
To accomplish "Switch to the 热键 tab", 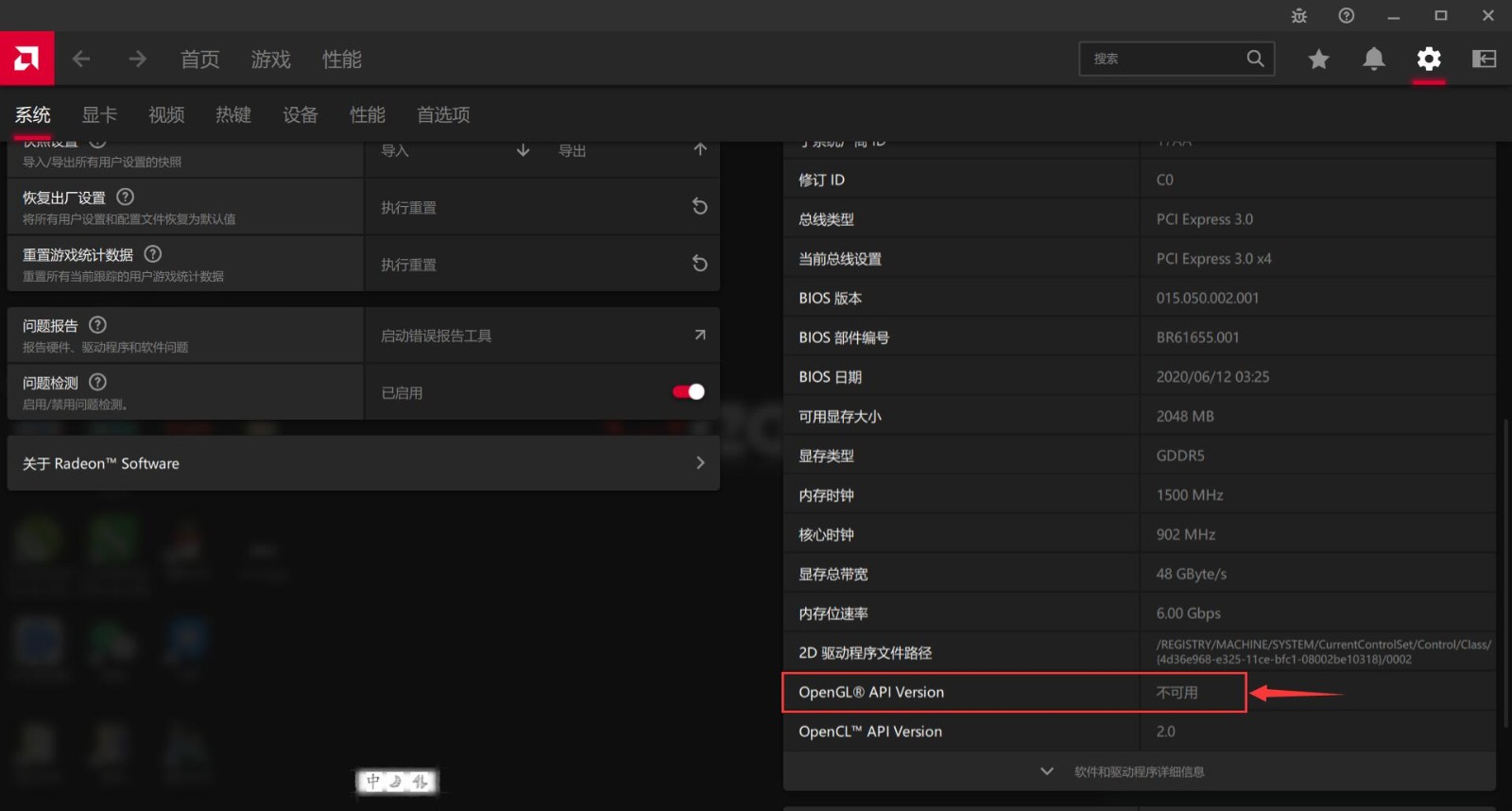I will point(233,114).
